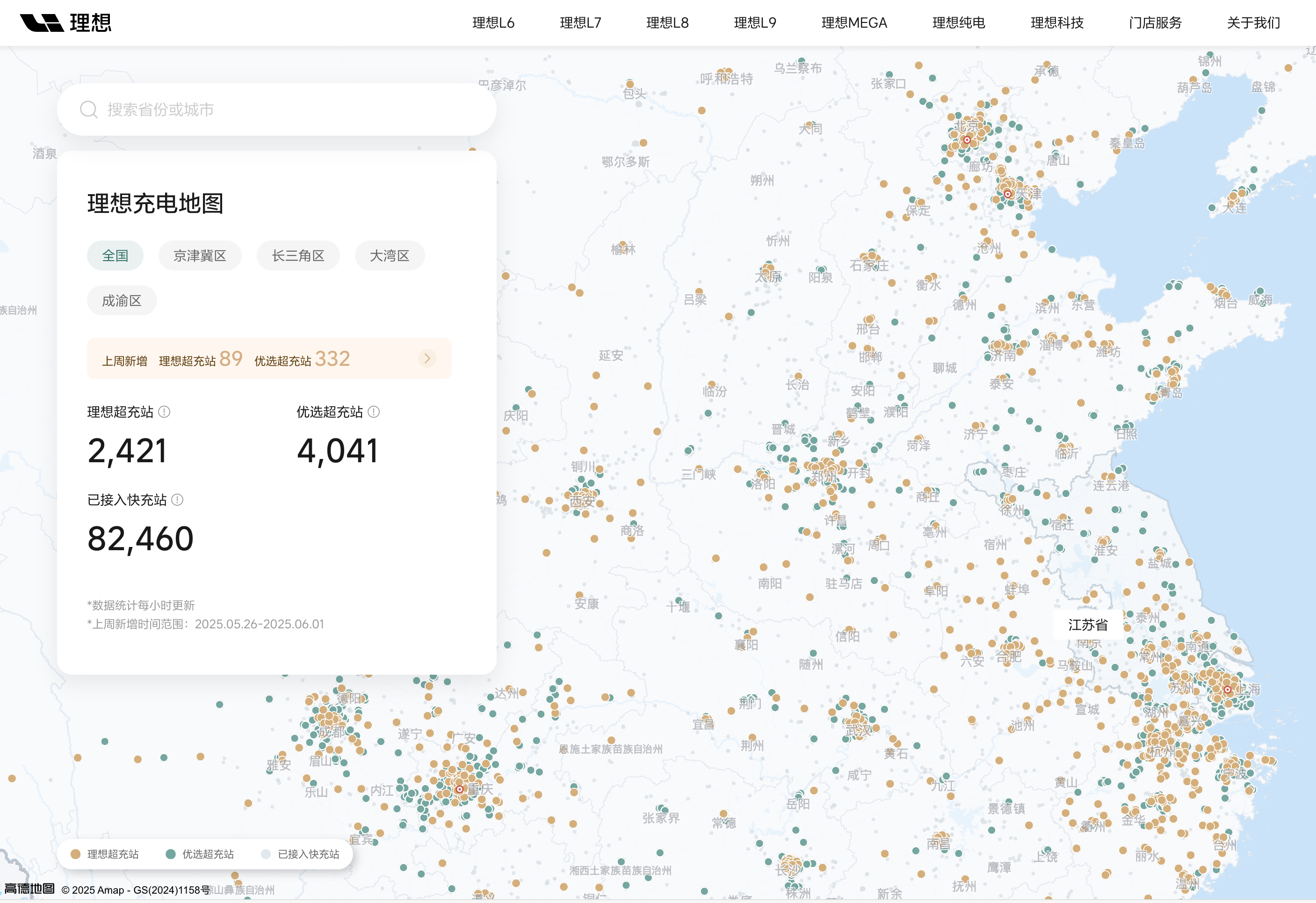Toggle 理想超充站 legend dot
Screen dimensions: 1316x903
click(75, 854)
